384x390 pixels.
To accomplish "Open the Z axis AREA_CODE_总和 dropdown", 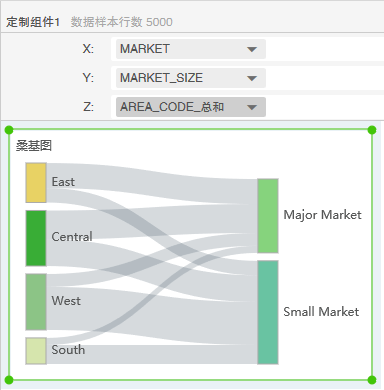I will coord(191,107).
